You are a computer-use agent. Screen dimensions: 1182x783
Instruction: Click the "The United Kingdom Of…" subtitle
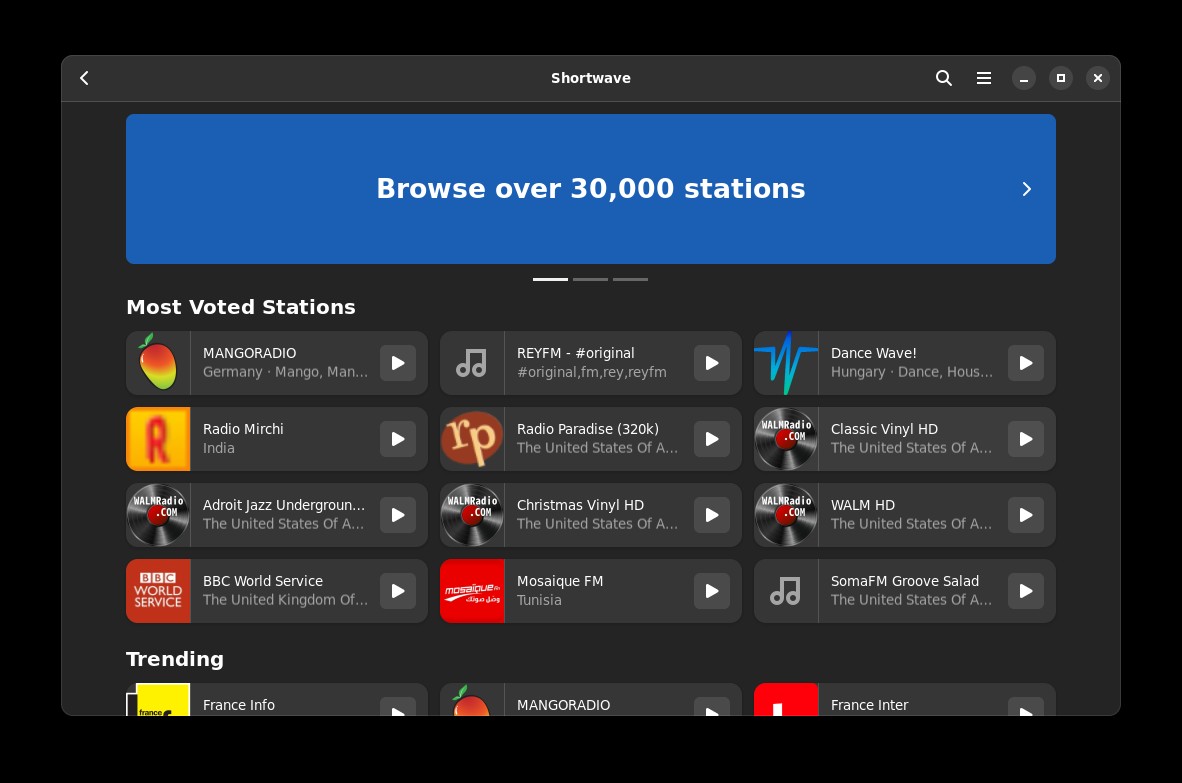(x=286, y=601)
